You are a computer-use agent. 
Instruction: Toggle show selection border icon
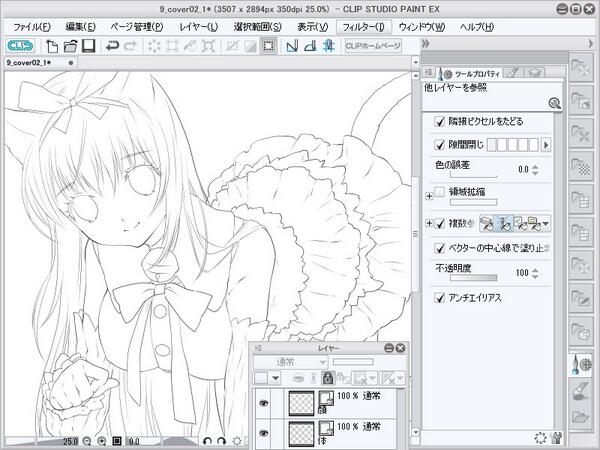point(268,46)
